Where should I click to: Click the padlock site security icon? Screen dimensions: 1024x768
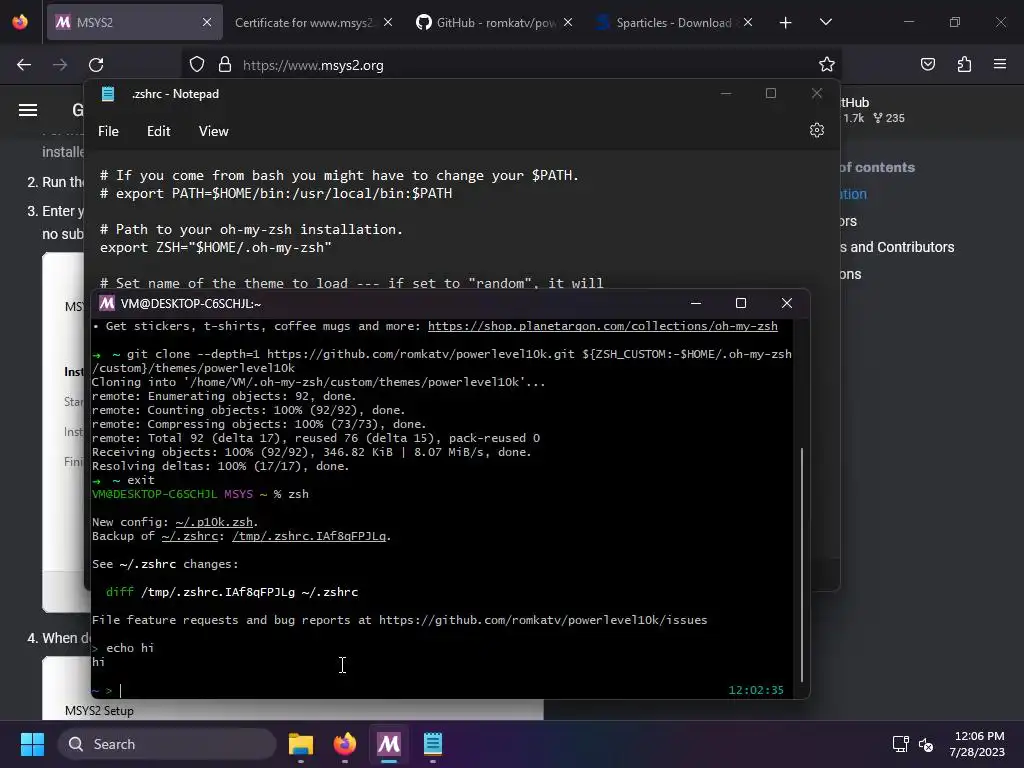click(225, 65)
